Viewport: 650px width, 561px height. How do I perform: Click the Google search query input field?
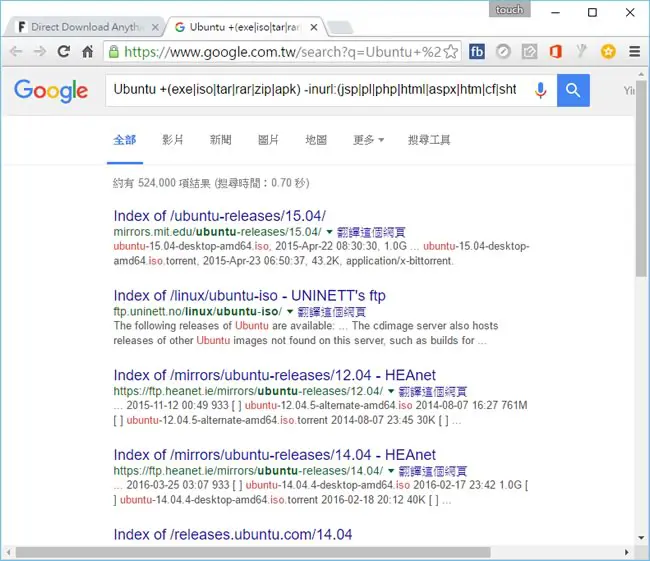tap(315, 90)
